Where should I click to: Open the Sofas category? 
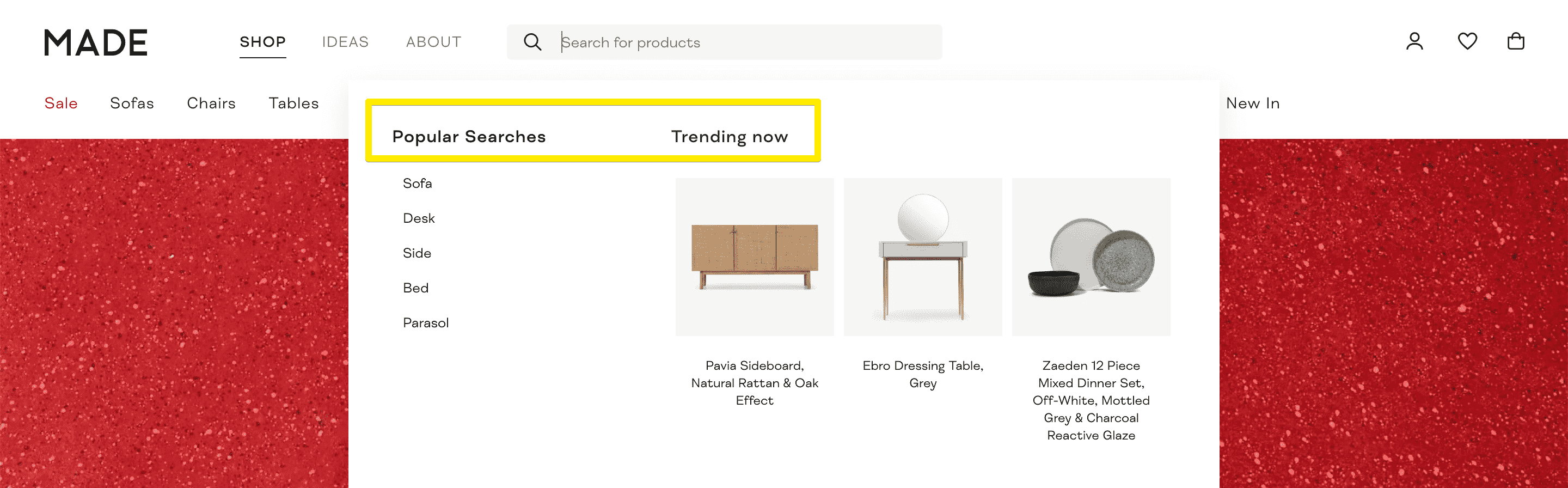coord(132,103)
